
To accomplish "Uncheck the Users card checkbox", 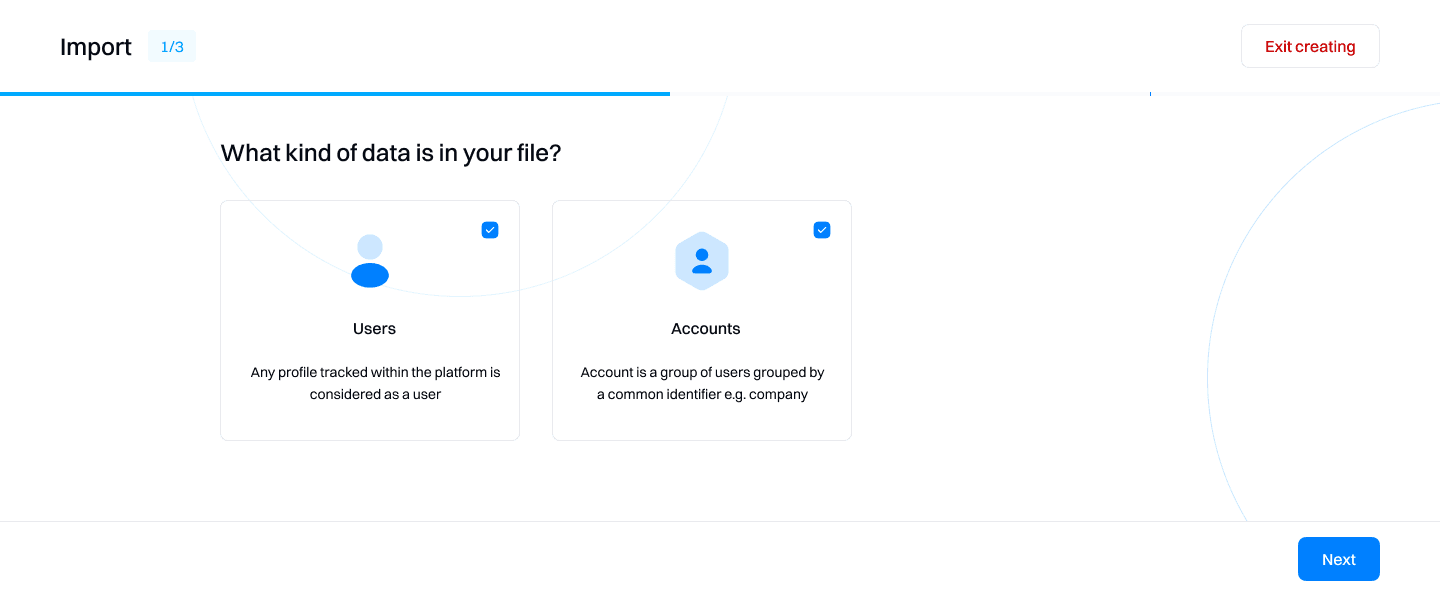I will click(x=490, y=230).
